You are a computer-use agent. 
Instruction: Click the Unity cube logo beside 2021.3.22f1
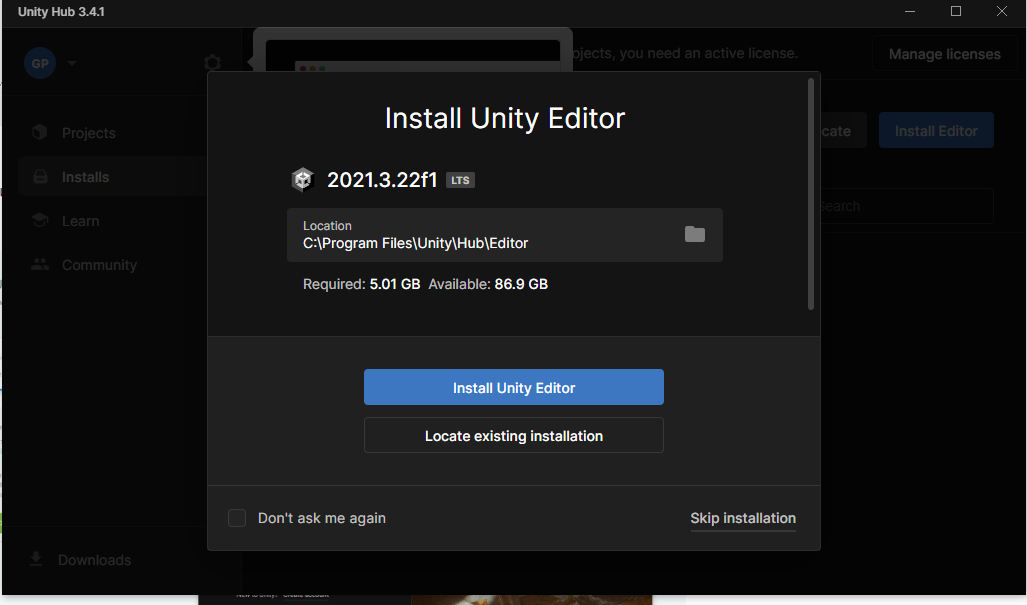(x=303, y=179)
